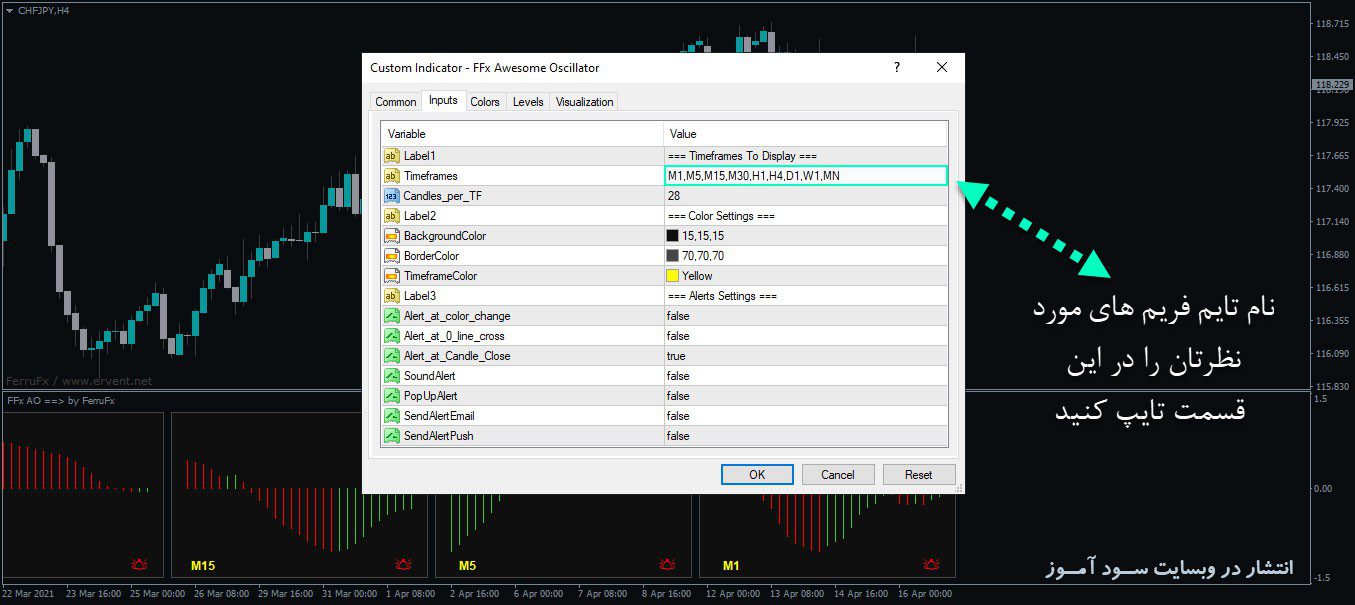
Task: Click the Alert_at_color_change boolean icon
Action: tap(391, 316)
